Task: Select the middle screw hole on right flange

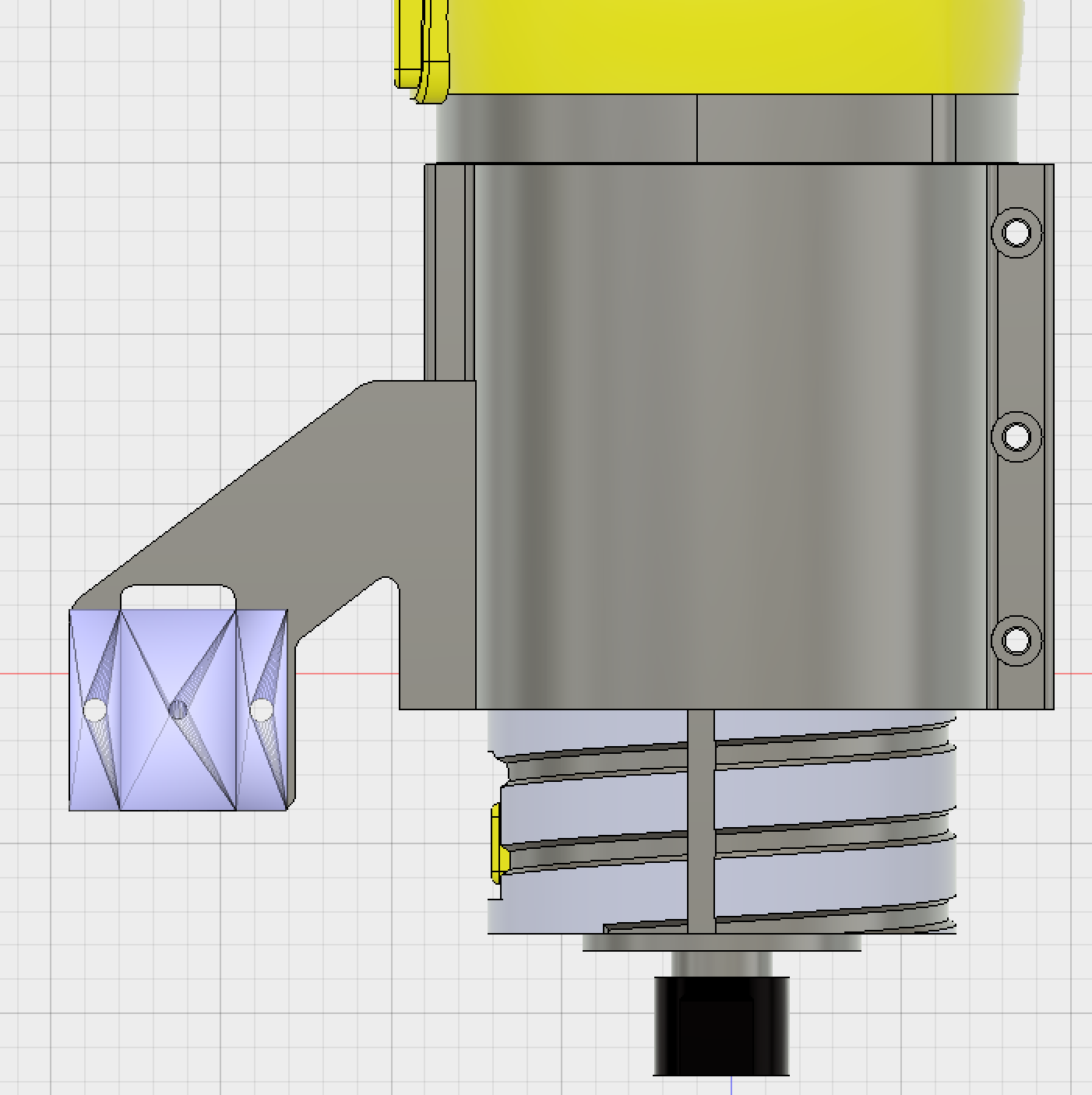Action: [x=1016, y=436]
